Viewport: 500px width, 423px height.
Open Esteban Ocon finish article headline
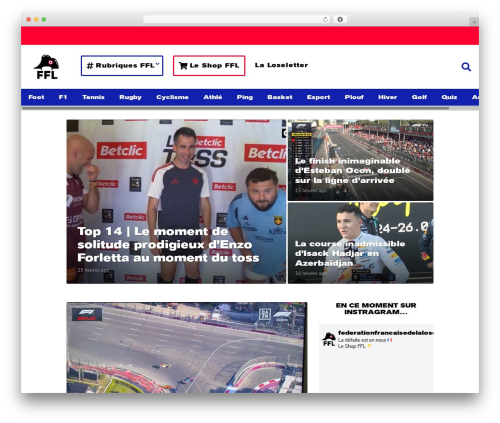[352, 171]
